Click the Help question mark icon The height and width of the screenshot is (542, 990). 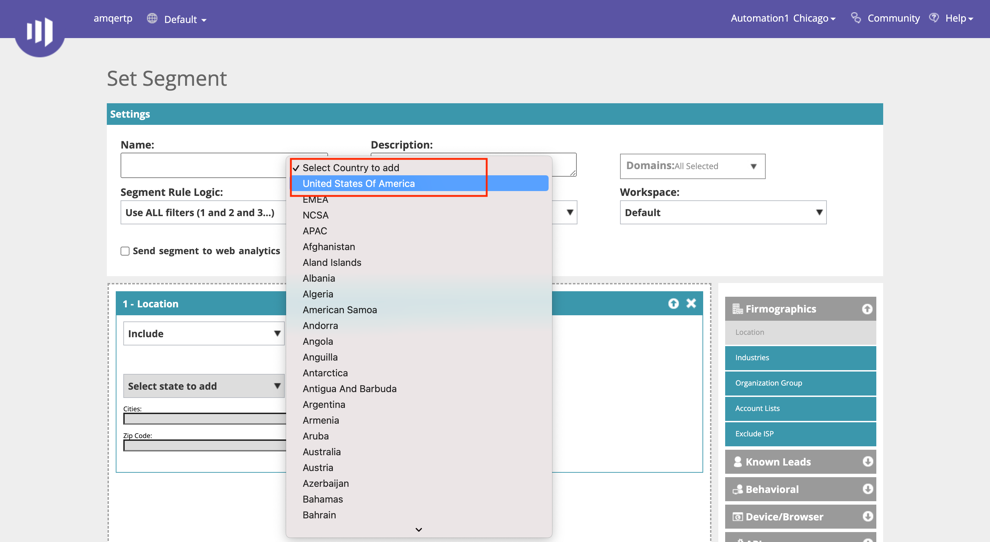point(934,18)
